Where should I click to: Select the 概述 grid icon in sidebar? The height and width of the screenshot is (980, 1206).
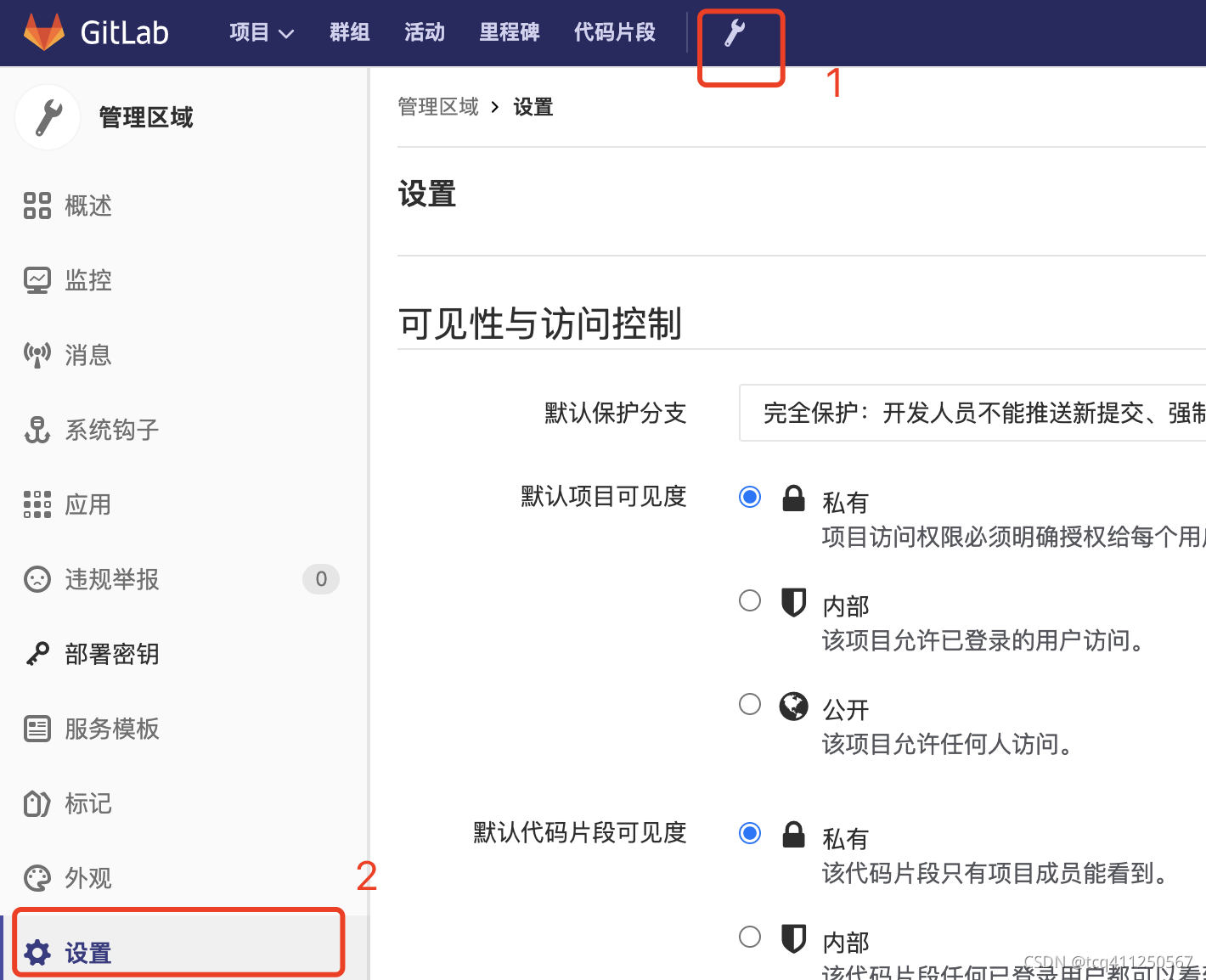coord(37,206)
